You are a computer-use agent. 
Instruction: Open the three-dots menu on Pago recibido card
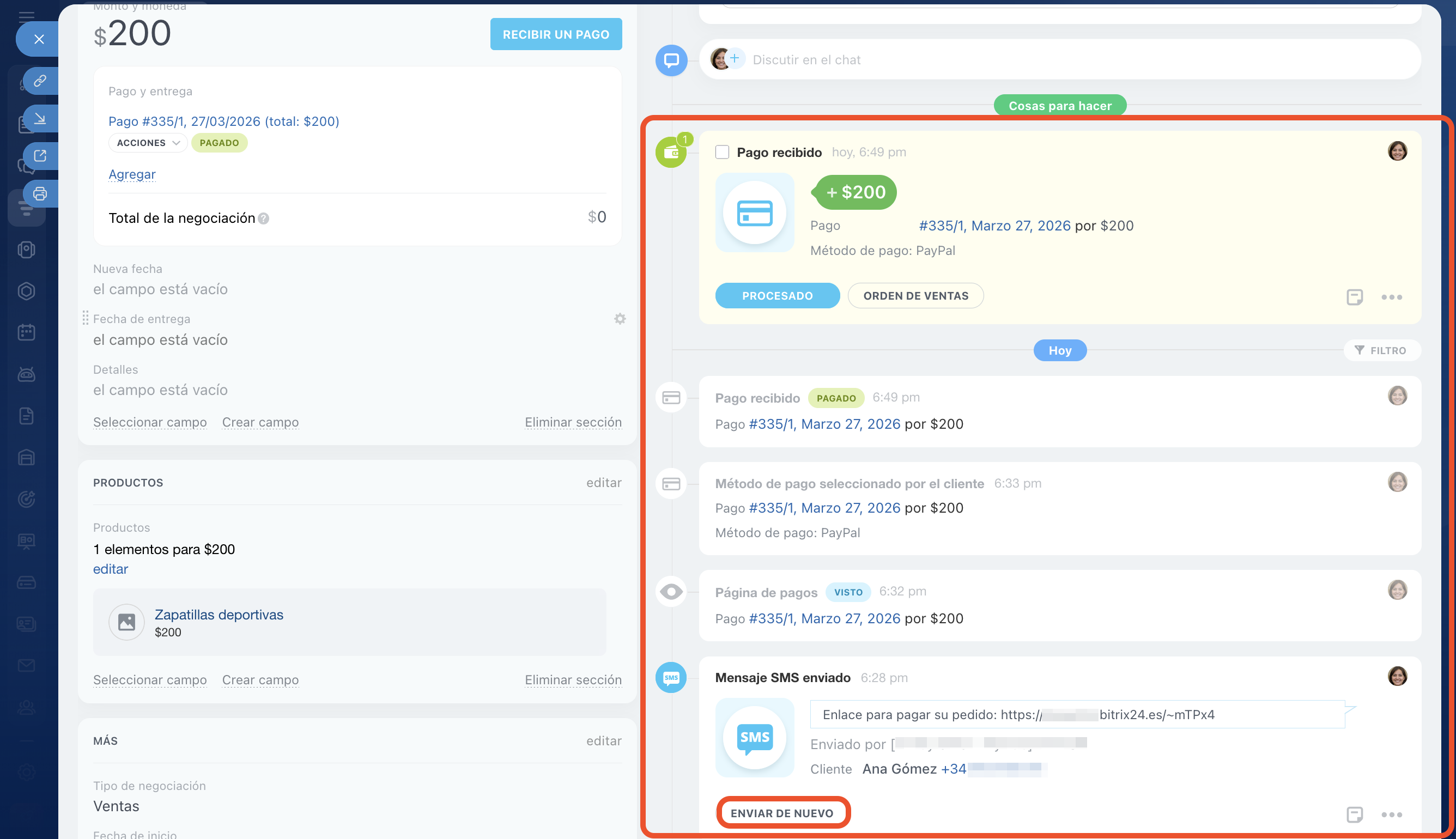click(x=1391, y=297)
